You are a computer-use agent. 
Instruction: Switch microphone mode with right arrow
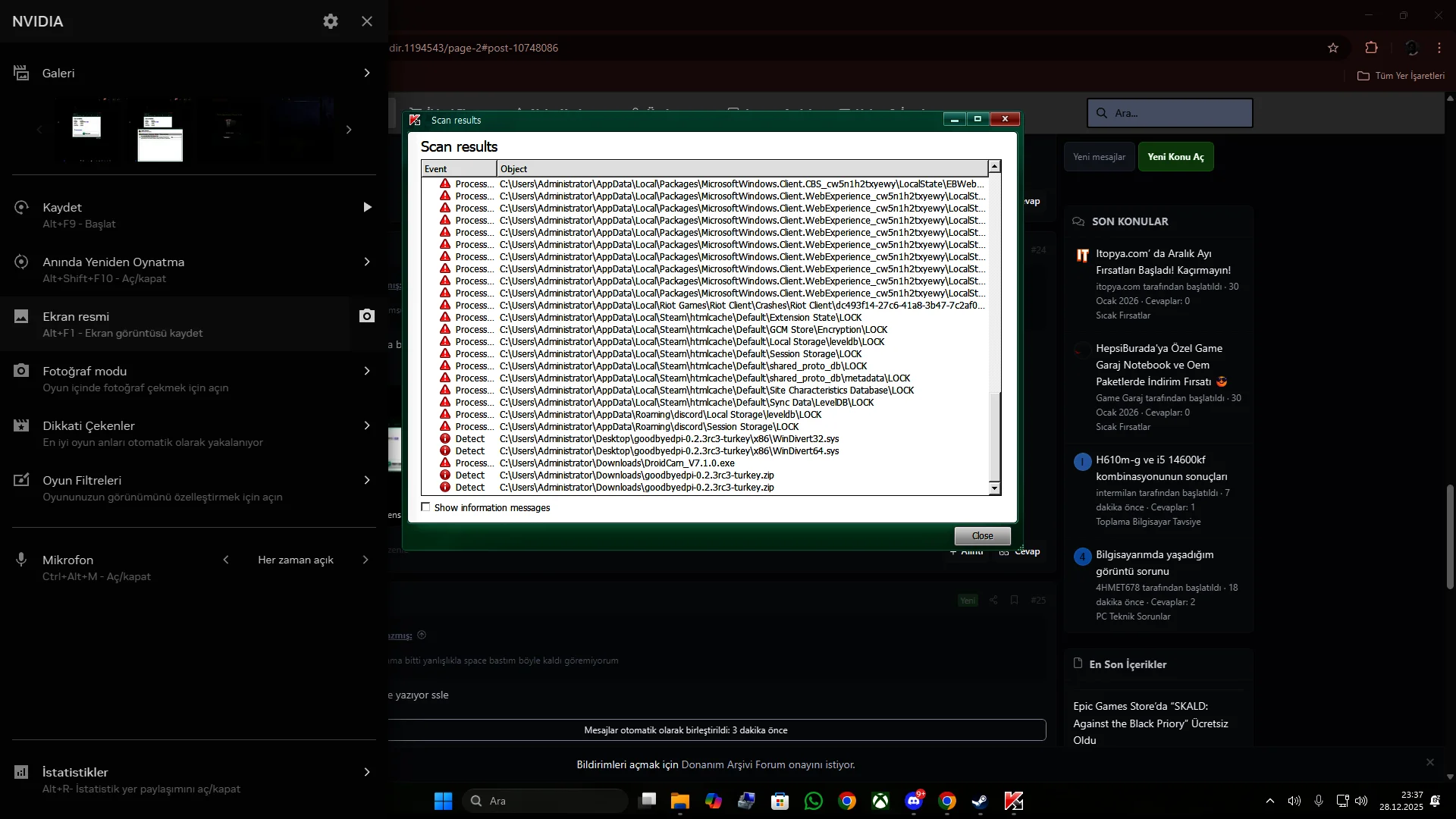tap(366, 560)
